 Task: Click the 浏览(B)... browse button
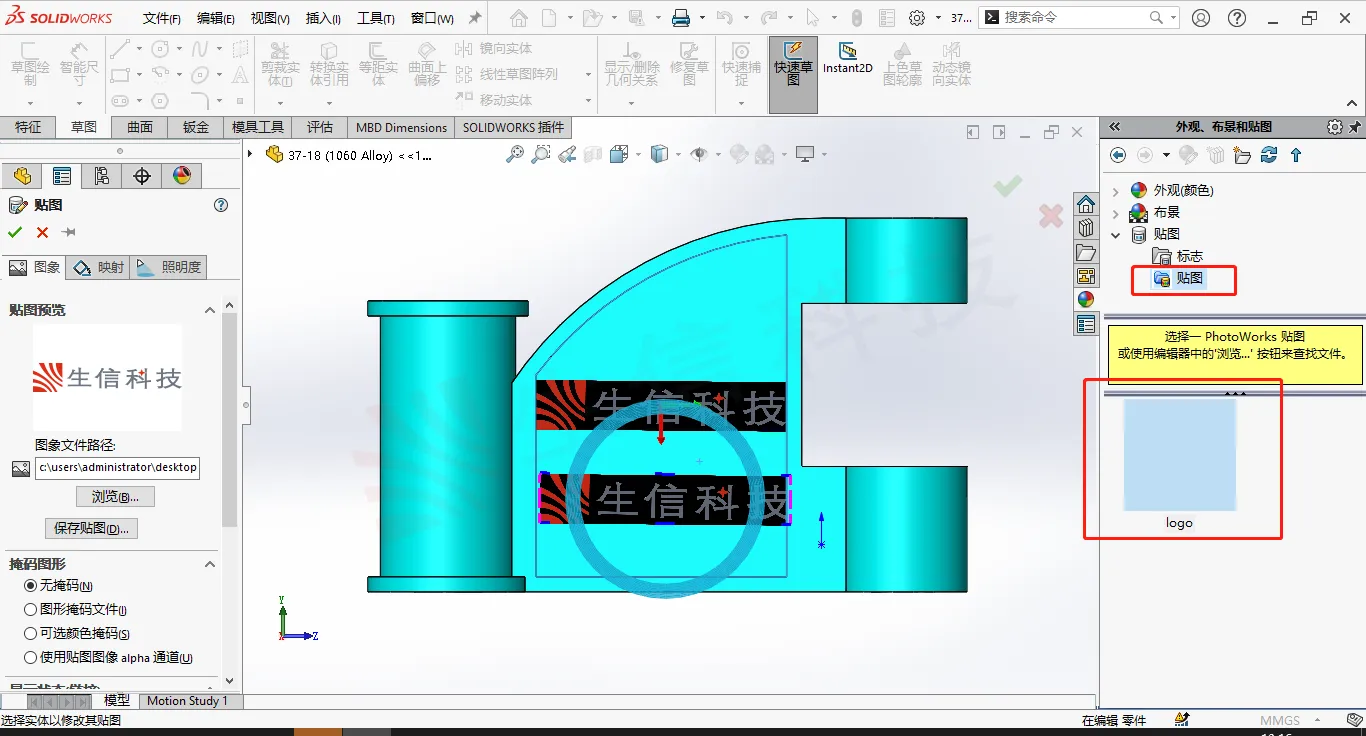(x=115, y=497)
